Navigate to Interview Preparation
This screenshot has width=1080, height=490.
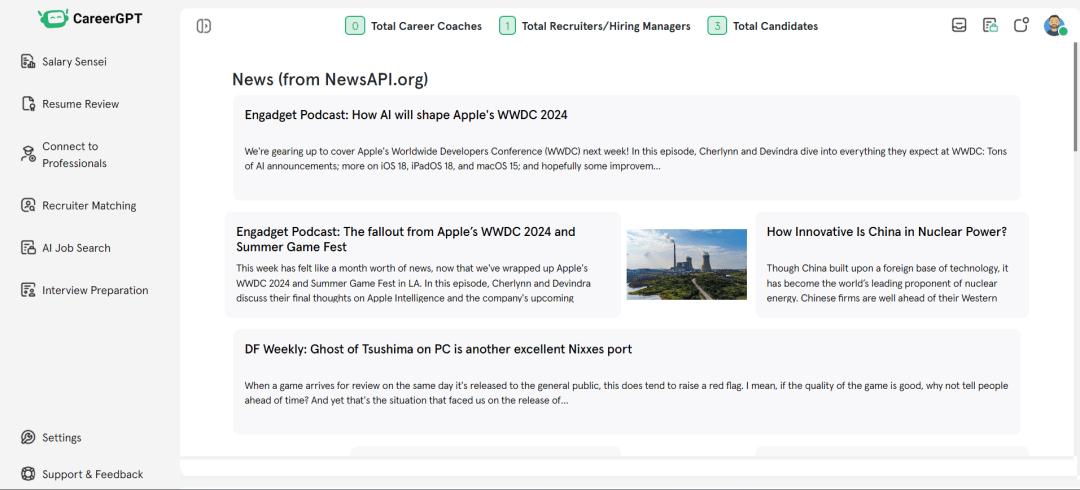point(95,290)
